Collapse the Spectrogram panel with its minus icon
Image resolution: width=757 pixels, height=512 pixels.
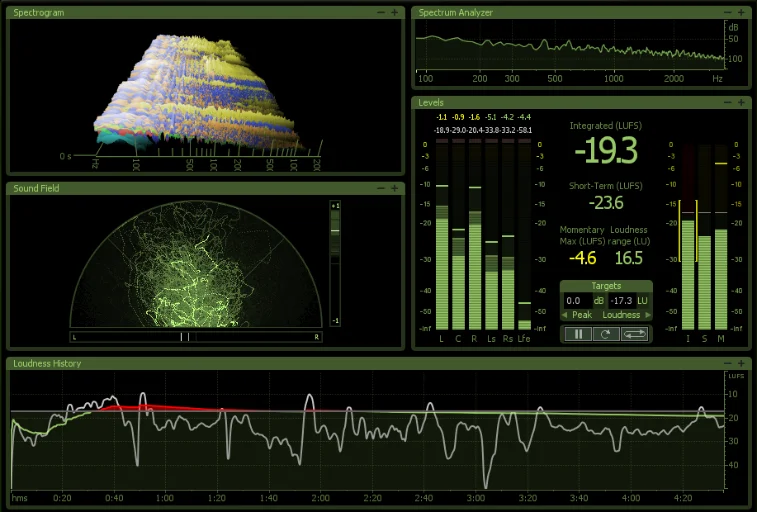pyautogui.click(x=381, y=13)
